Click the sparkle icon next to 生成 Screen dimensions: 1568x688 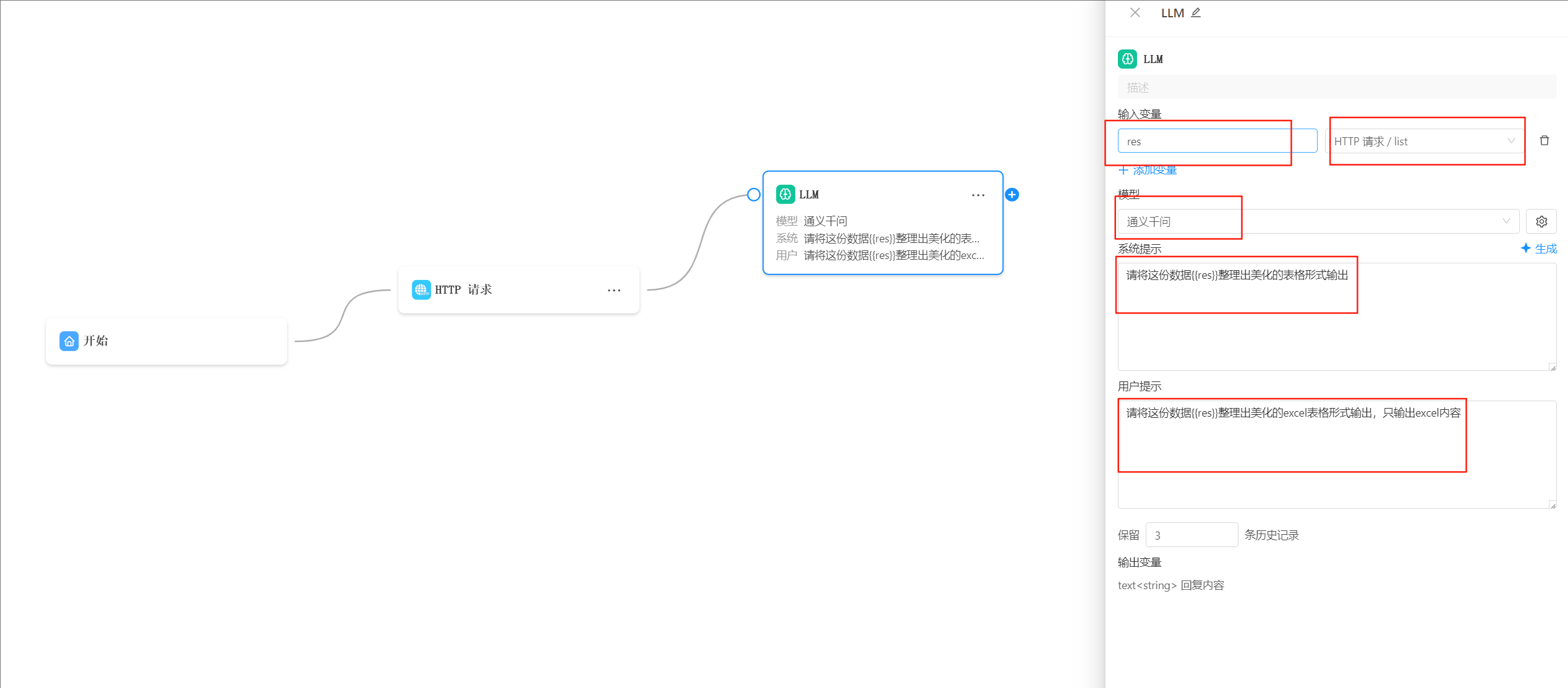1526,248
